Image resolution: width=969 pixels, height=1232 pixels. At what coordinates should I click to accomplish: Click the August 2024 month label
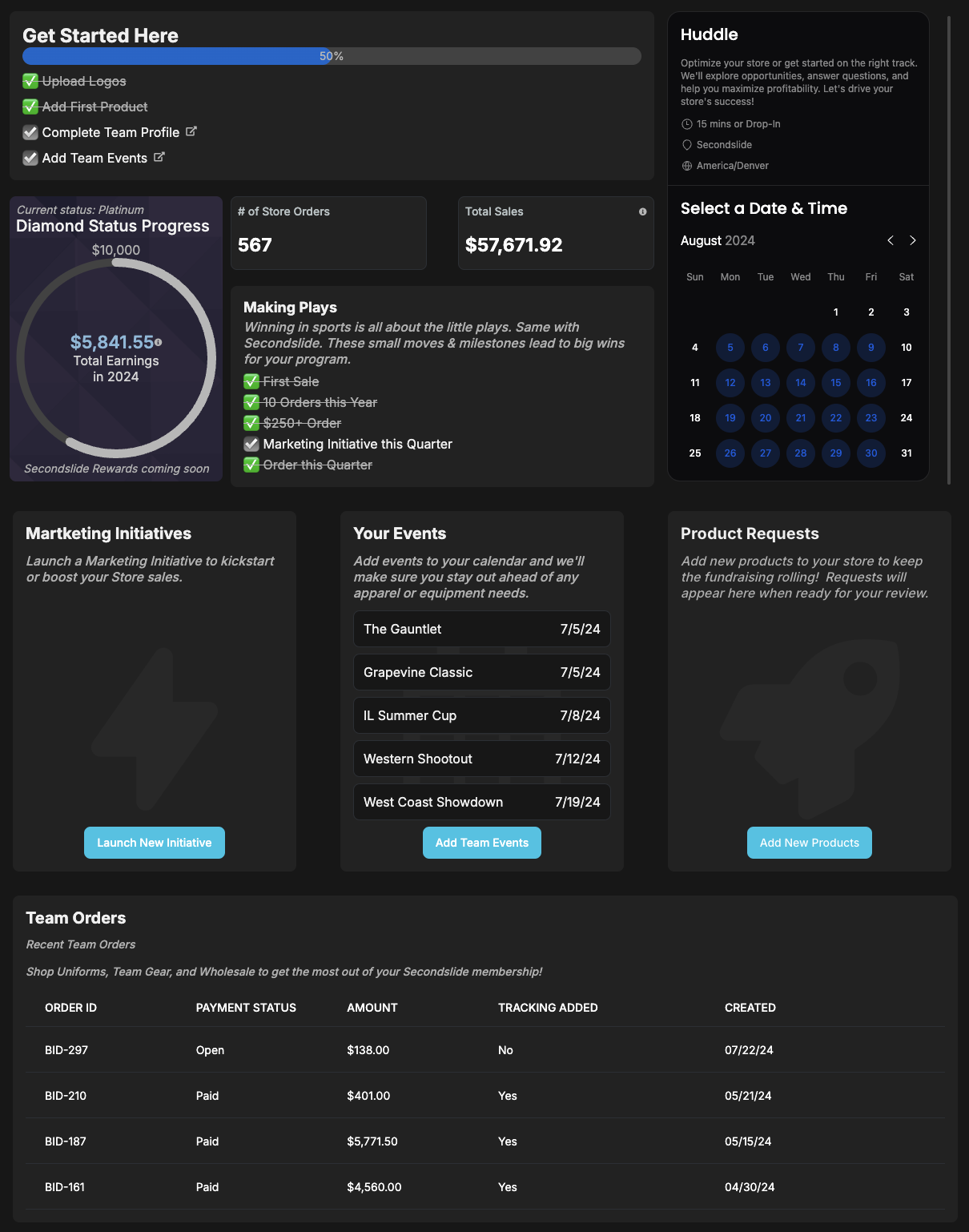(718, 240)
